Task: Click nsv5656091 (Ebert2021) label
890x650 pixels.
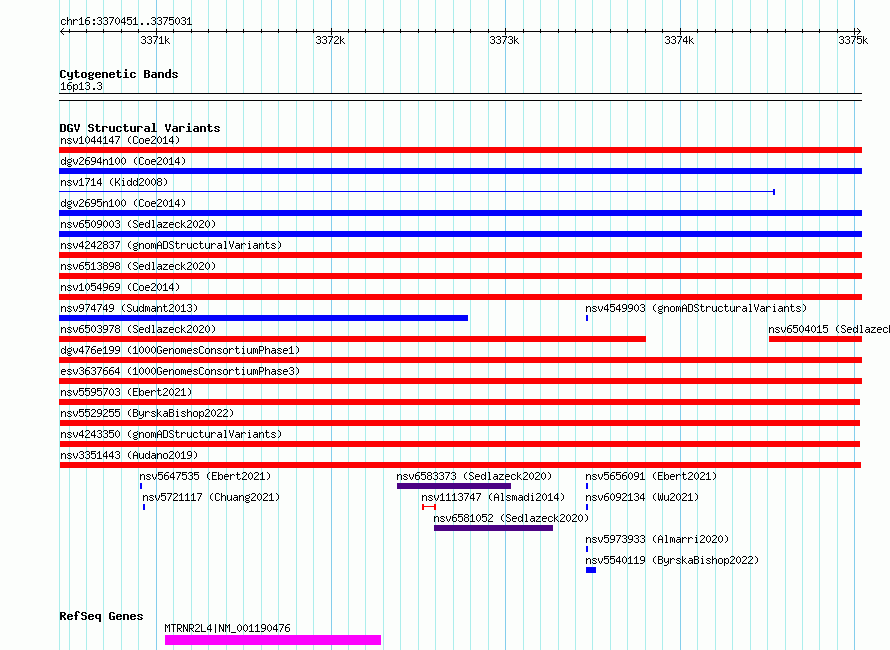Action: pos(651,476)
